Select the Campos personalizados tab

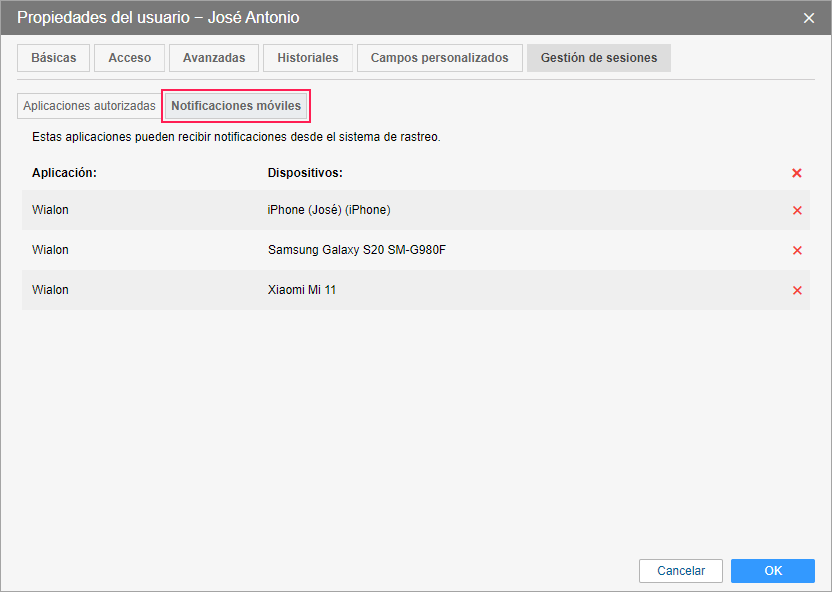point(440,58)
